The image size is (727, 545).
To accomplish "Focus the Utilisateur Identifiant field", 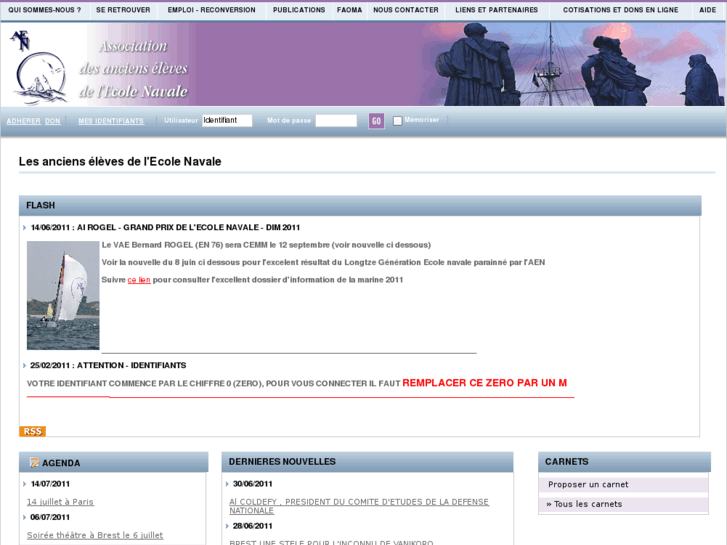I will point(227,121).
